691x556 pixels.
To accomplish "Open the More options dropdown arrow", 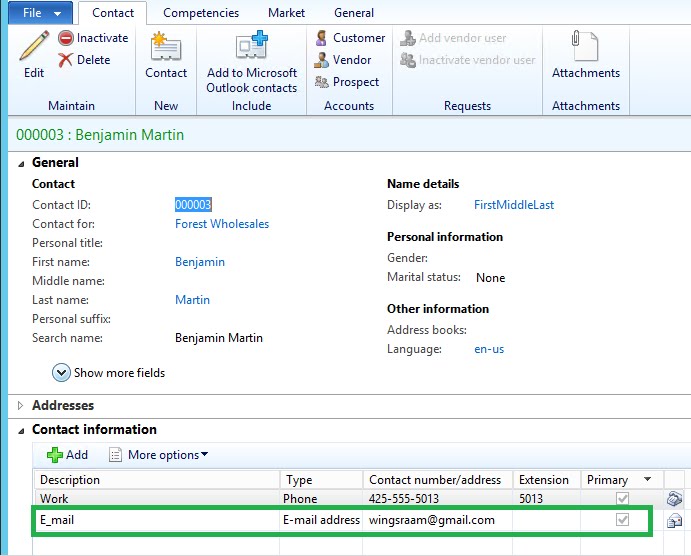I will 204,454.
